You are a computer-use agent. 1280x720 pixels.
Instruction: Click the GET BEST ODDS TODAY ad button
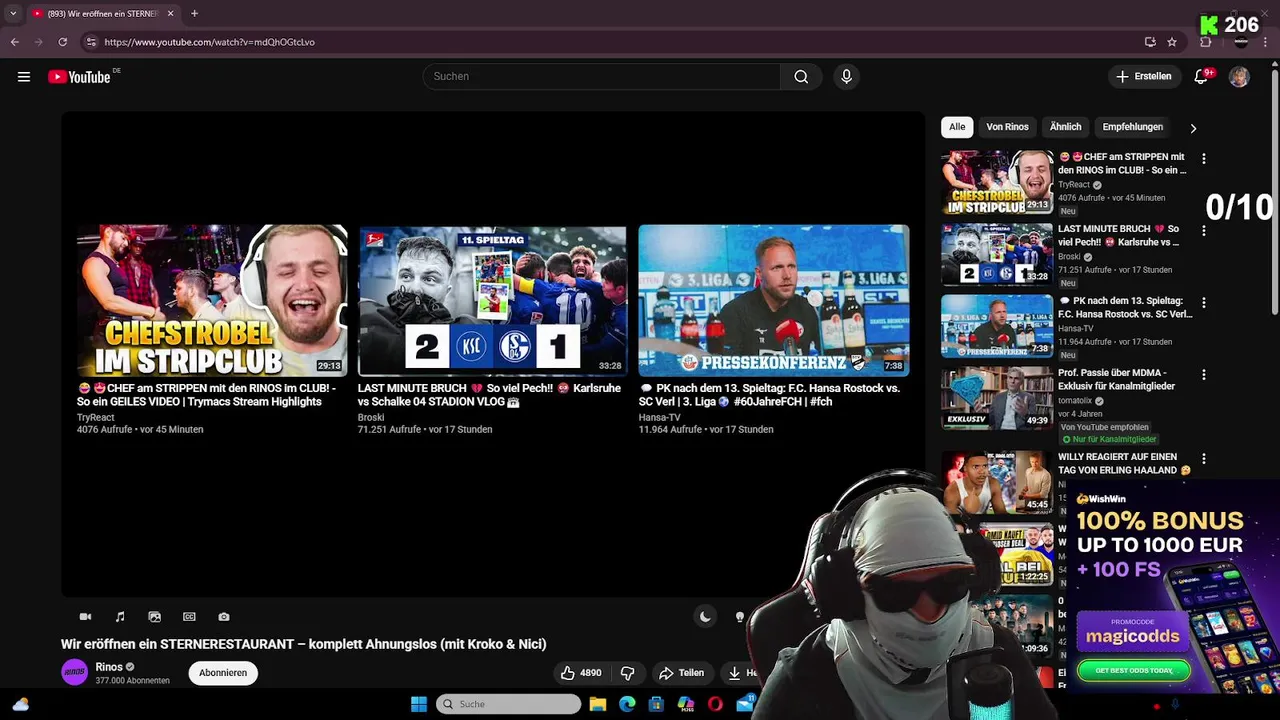tap(1133, 670)
